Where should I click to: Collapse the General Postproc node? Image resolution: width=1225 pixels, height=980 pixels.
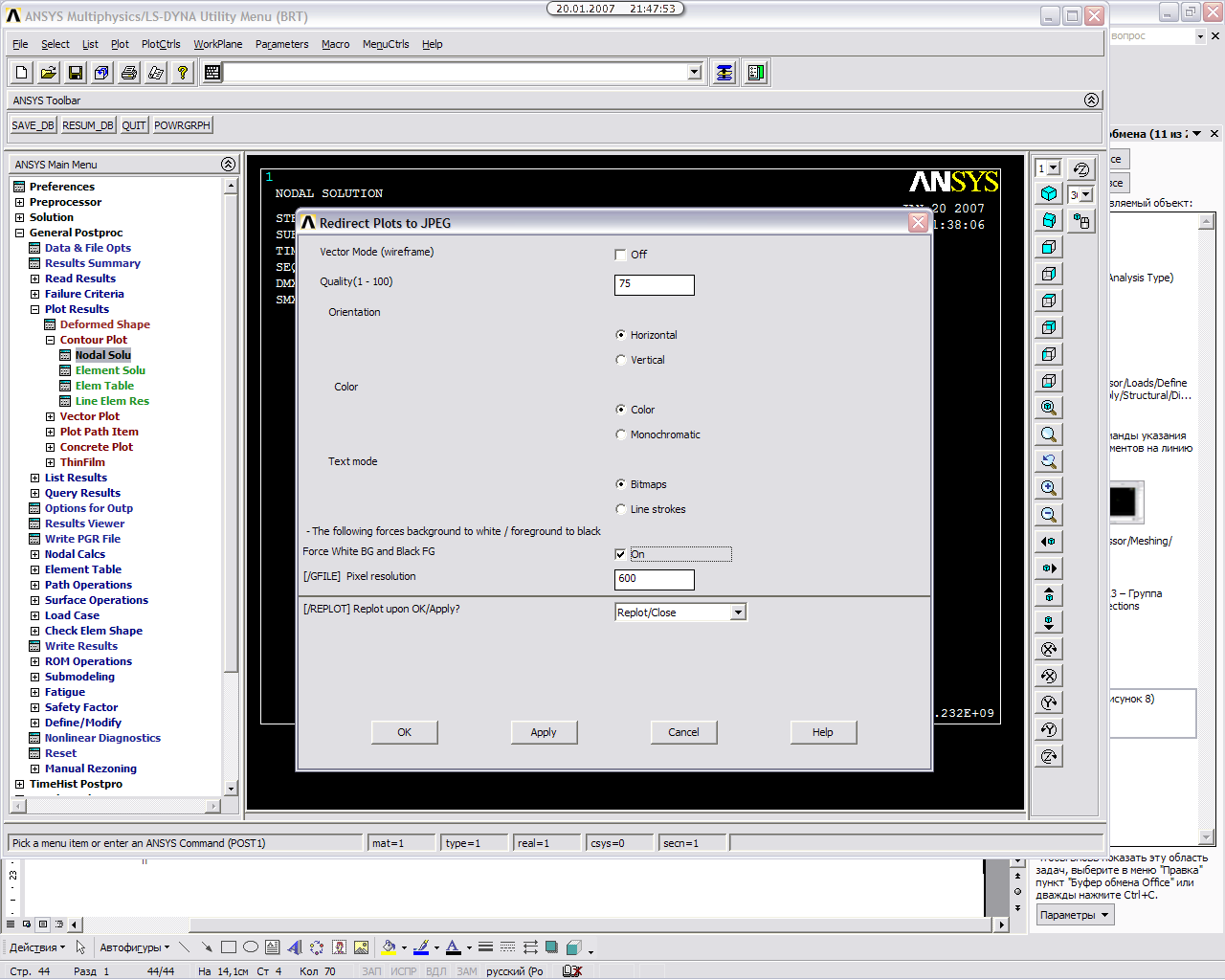pyautogui.click(x=19, y=233)
